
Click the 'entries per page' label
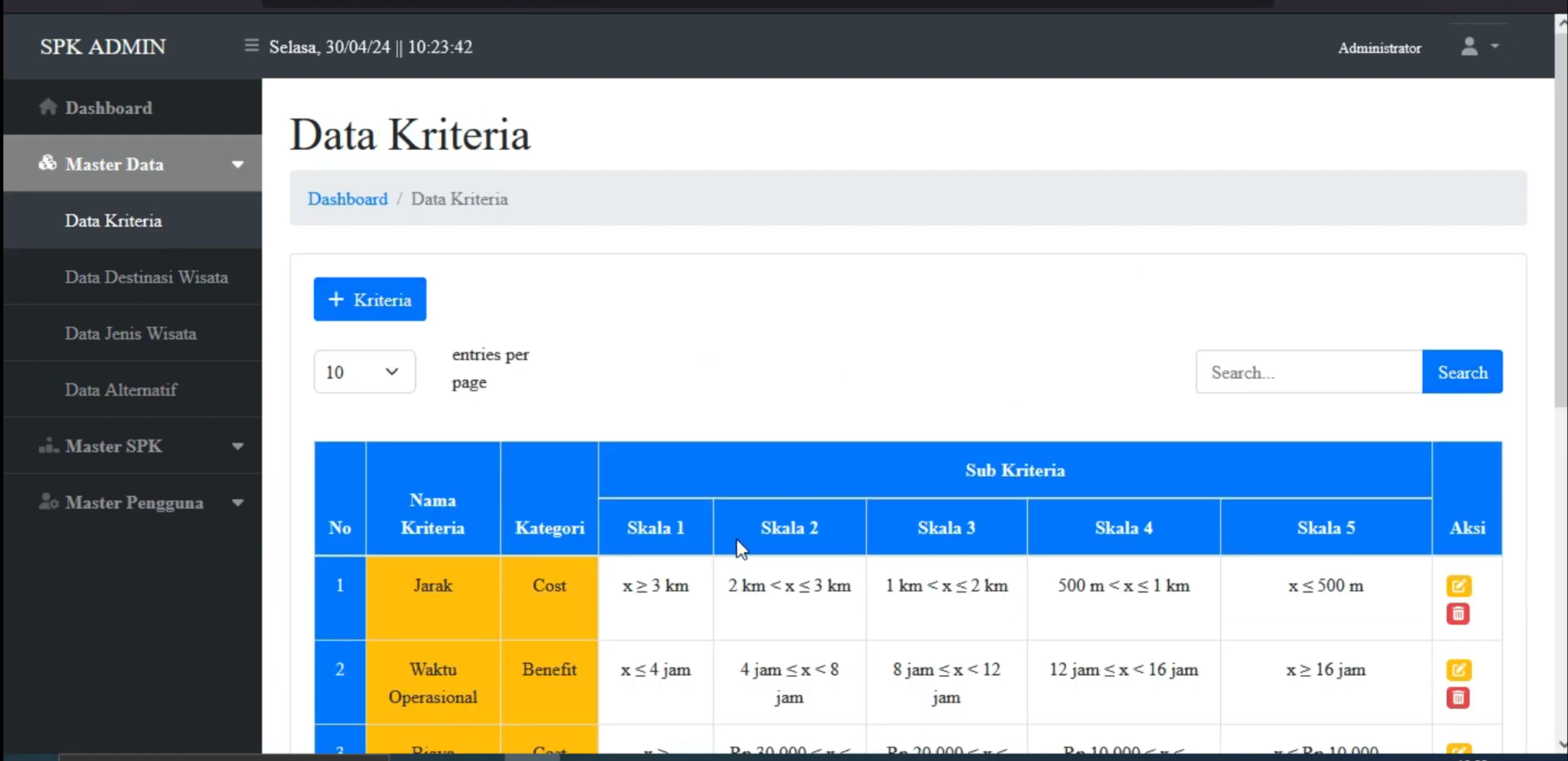[x=490, y=368]
